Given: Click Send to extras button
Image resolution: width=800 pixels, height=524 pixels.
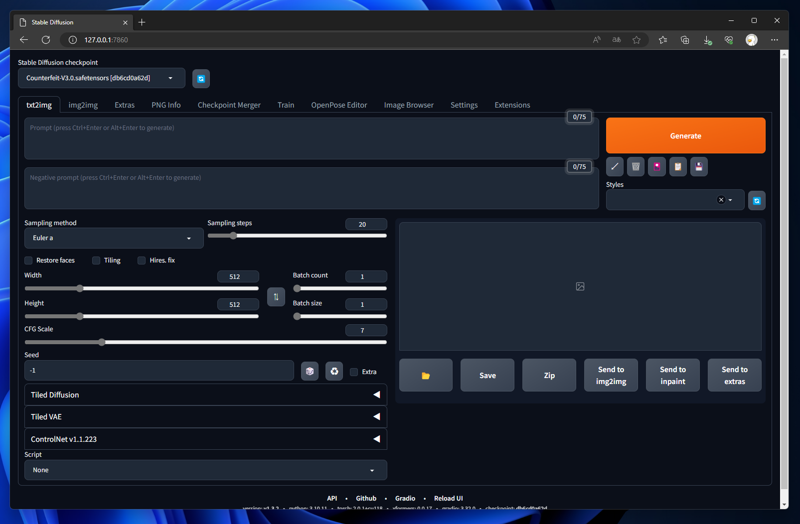Looking at the screenshot, I should (x=734, y=376).
